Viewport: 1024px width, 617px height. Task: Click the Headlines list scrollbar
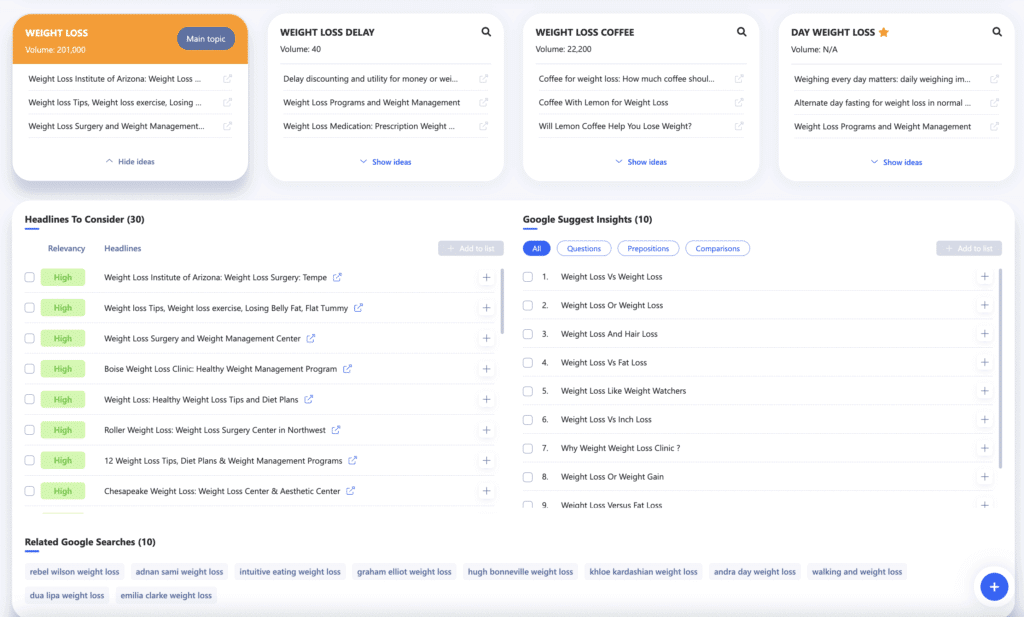[502, 300]
